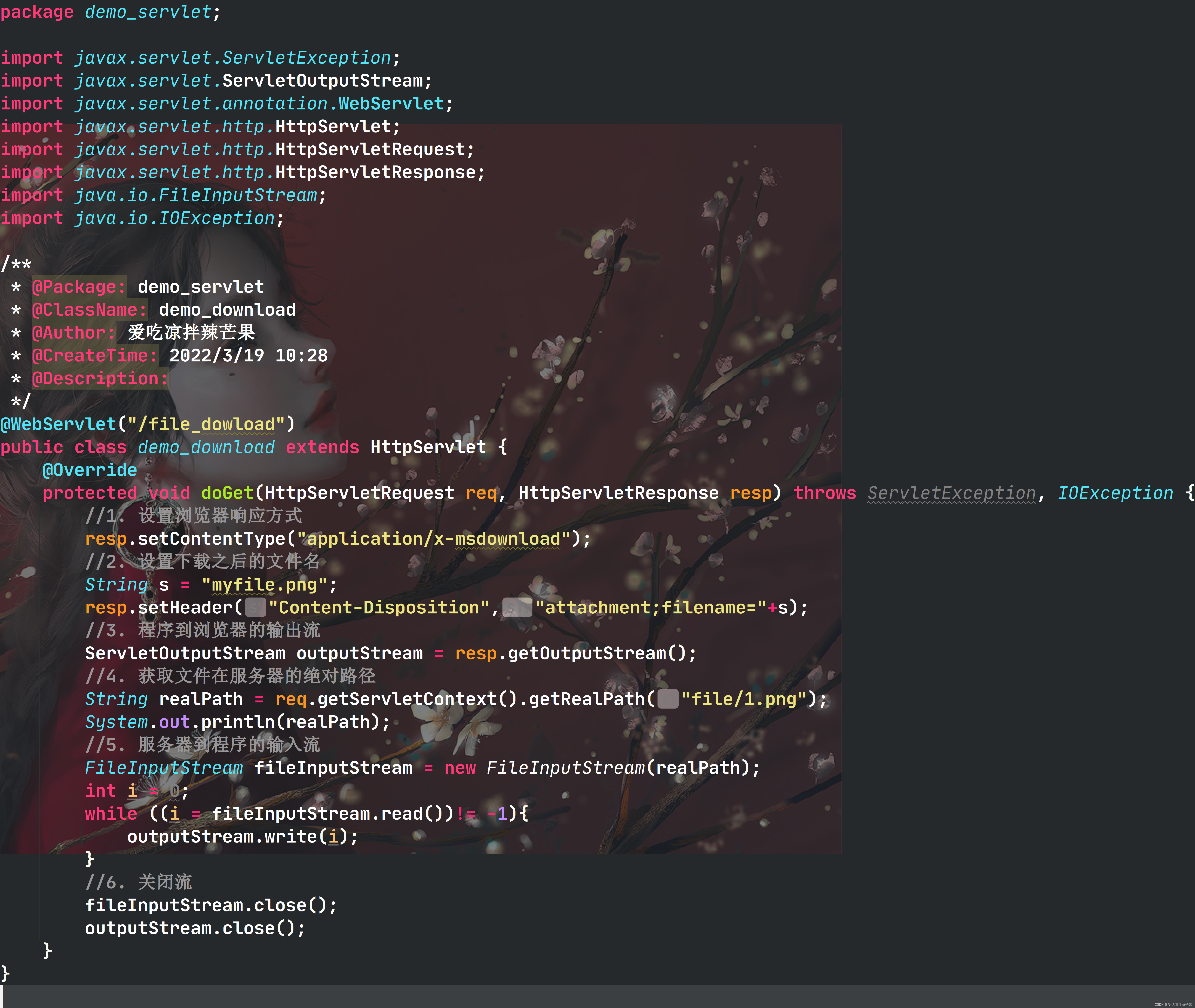Click the parameter hint before "file/1.png"
The image size is (1195, 1008).
(x=668, y=699)
